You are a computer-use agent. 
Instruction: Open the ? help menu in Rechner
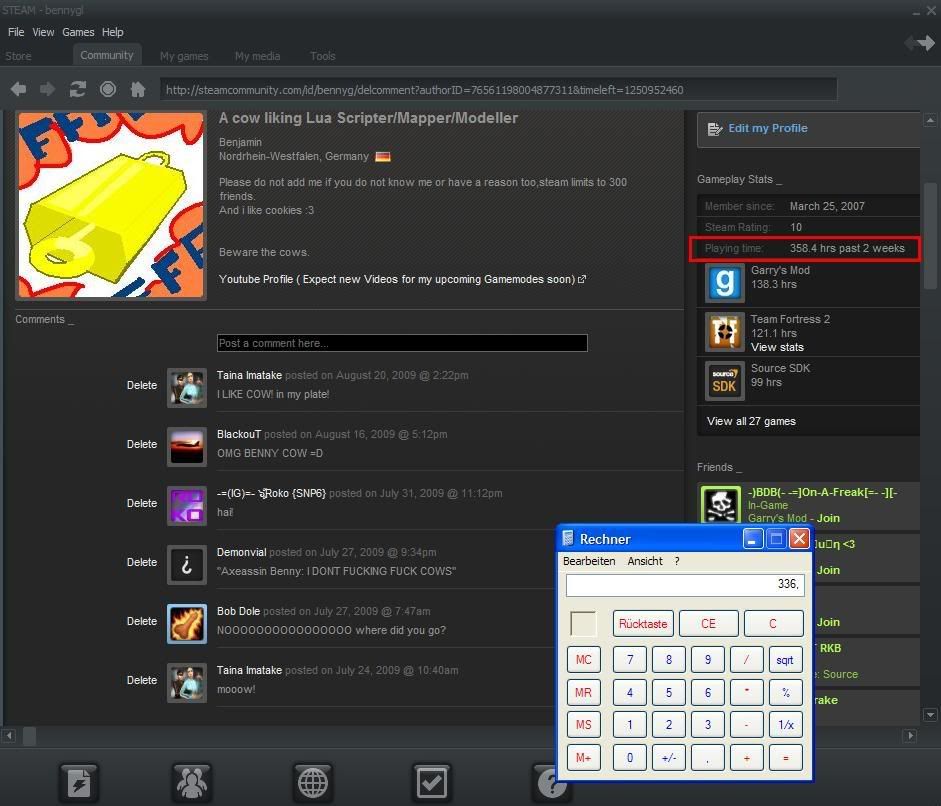coord(677,561)
